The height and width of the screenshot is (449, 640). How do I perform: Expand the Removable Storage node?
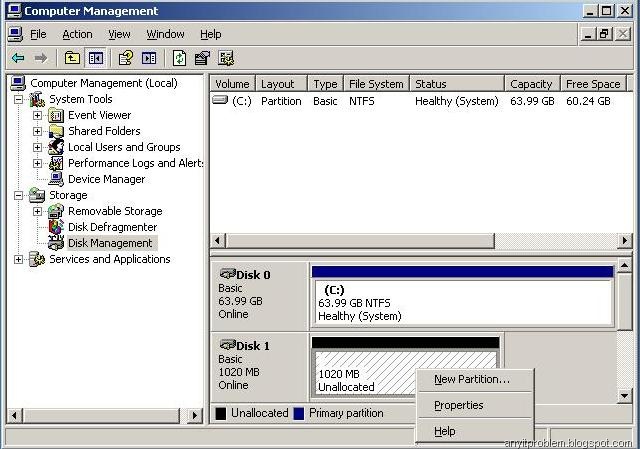click(37, 211)
